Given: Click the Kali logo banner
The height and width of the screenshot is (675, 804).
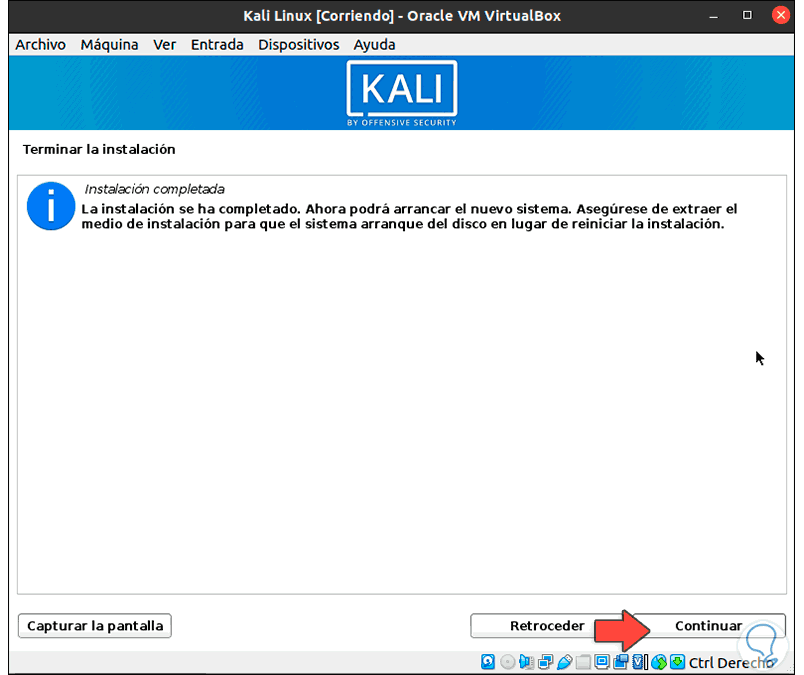Looking at the screenshot, I should [401, 93].
